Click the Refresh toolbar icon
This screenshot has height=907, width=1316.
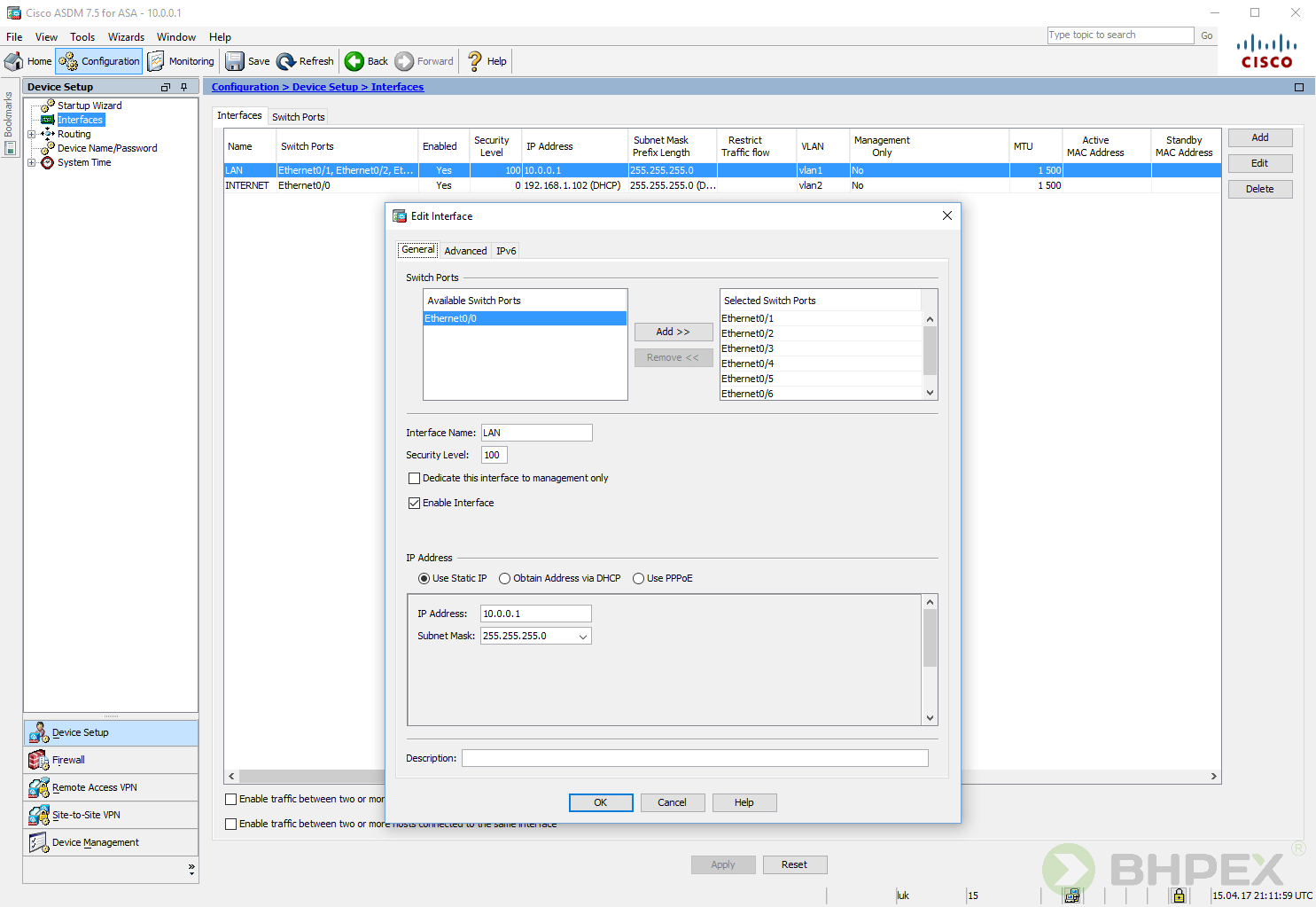tap(286, 61)
